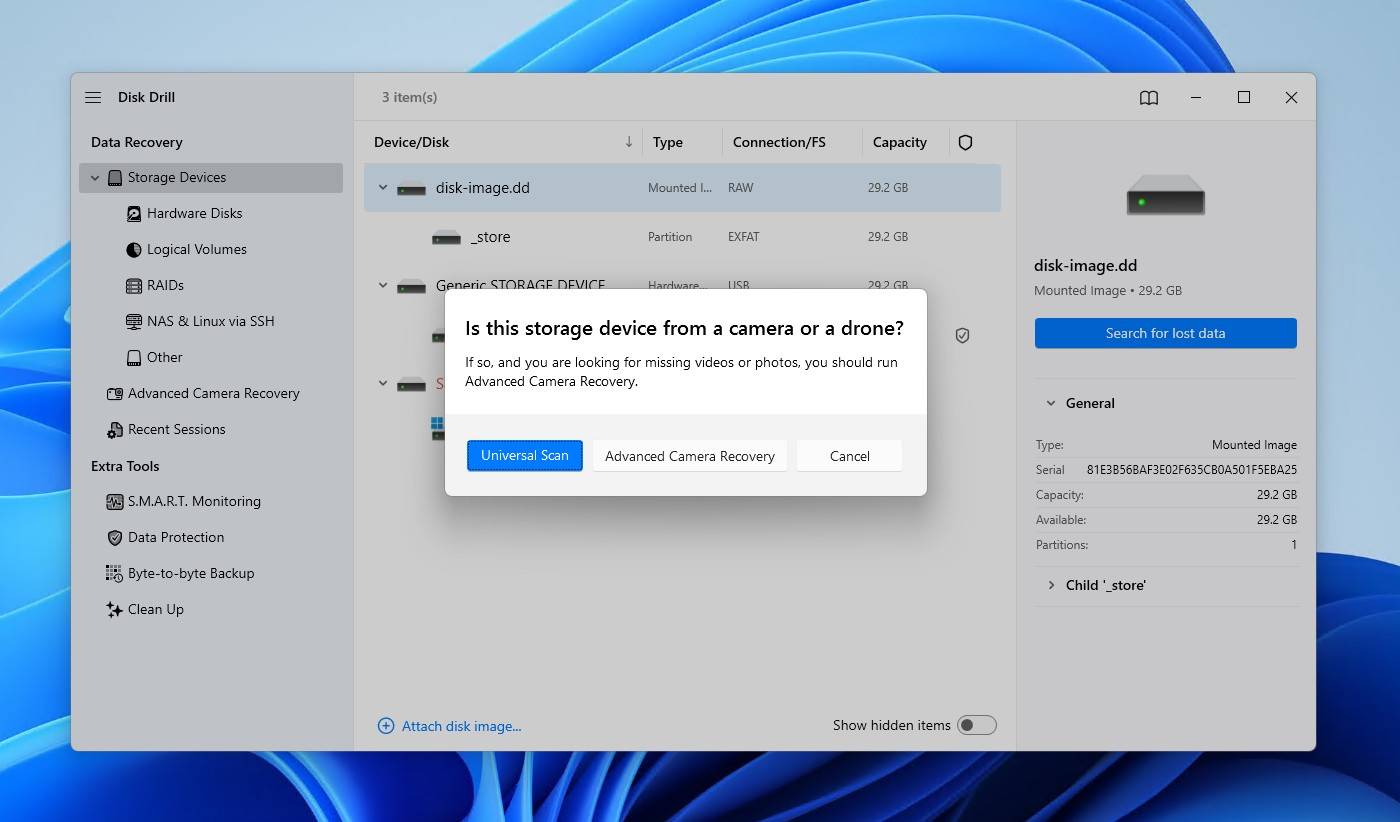
Task: Click the Hardware Disks icon
Action: pyautogui.click(x=134, y=214)
